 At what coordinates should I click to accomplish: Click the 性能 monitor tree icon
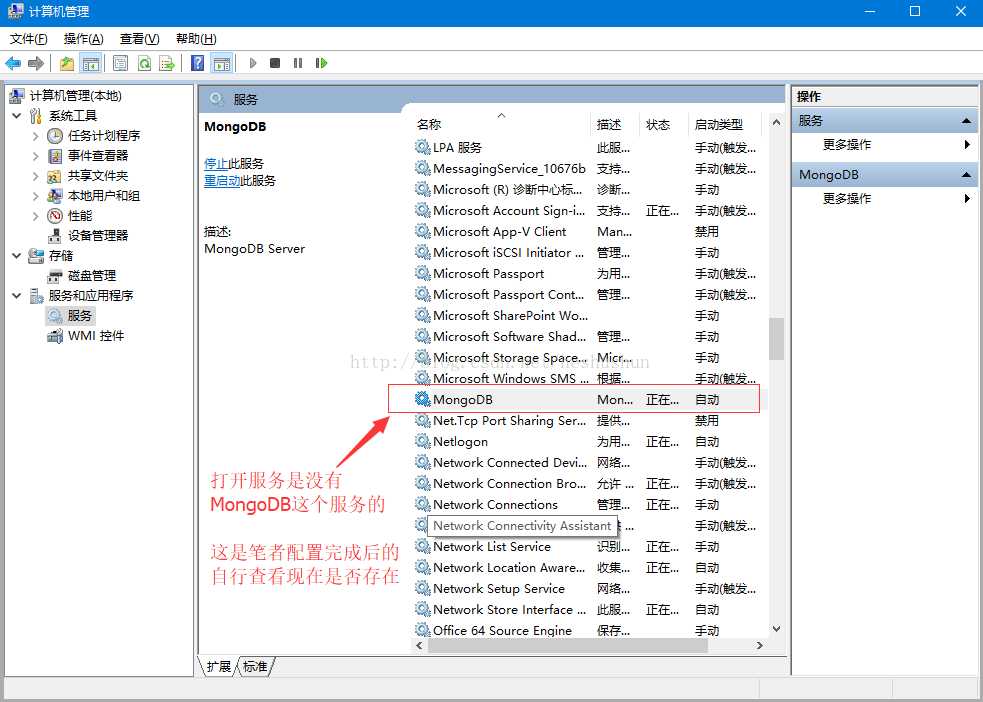click(55, 216)
